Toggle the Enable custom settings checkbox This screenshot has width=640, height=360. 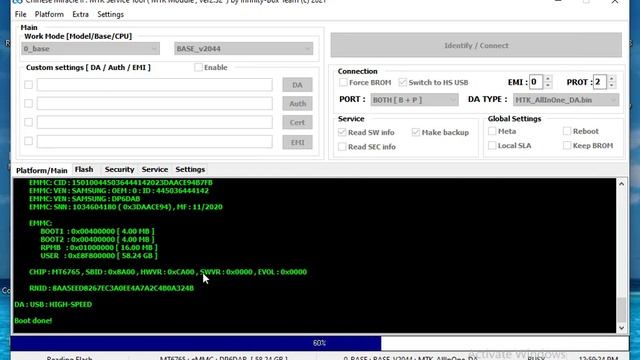point(198,67)
